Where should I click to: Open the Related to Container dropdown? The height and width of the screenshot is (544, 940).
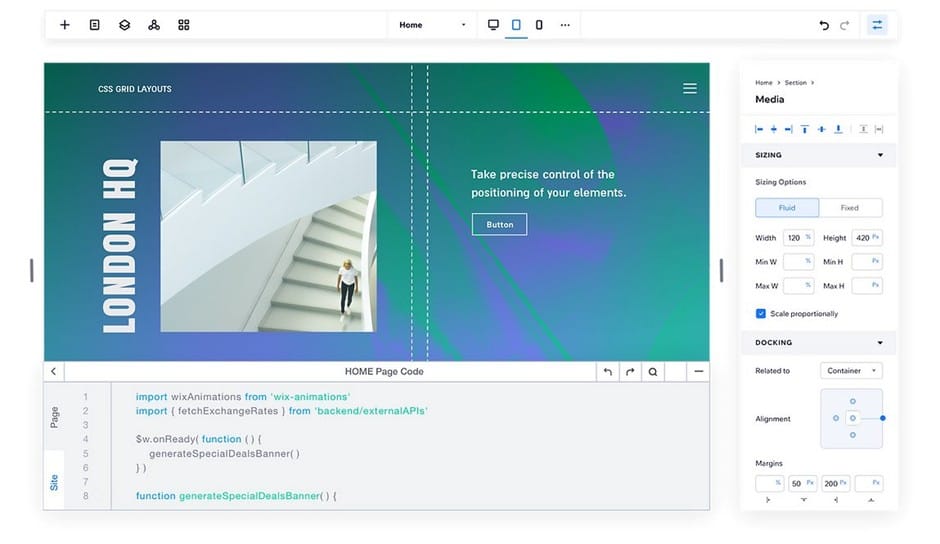point(851,371)
